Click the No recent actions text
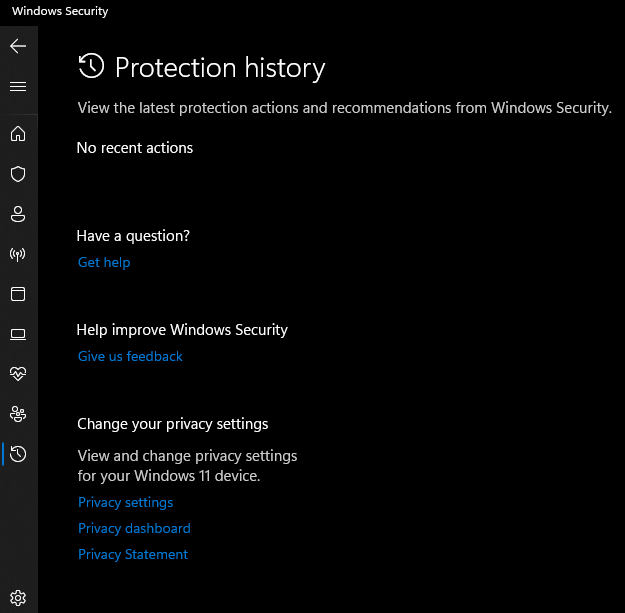This screenshot has width=625, height=613. click(135, 148)
